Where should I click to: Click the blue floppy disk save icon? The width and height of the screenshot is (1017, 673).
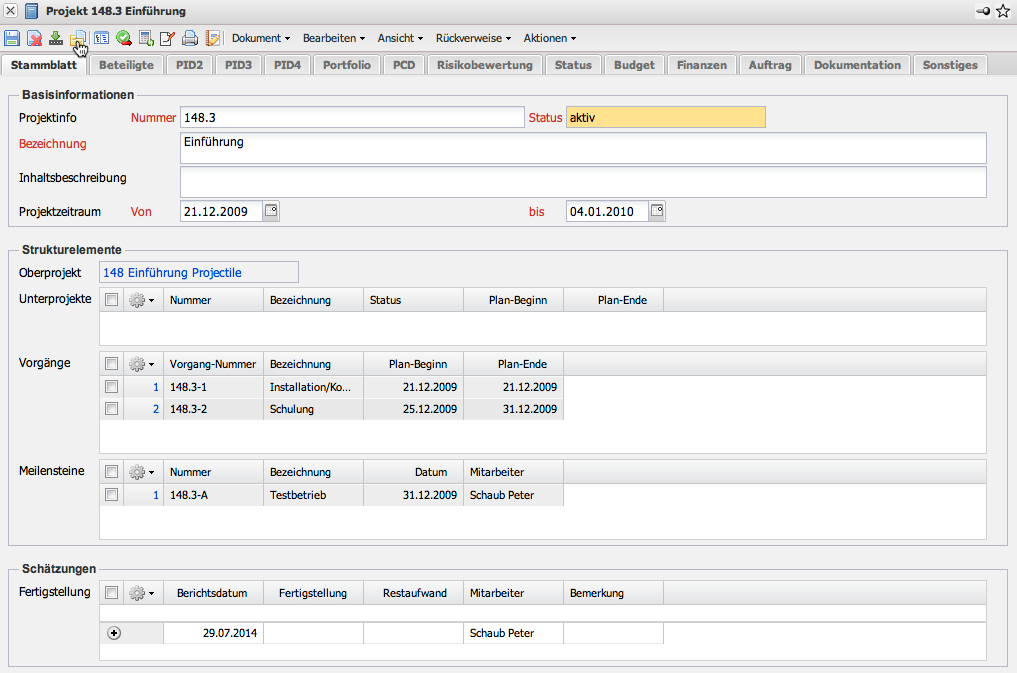click(12, 38)
